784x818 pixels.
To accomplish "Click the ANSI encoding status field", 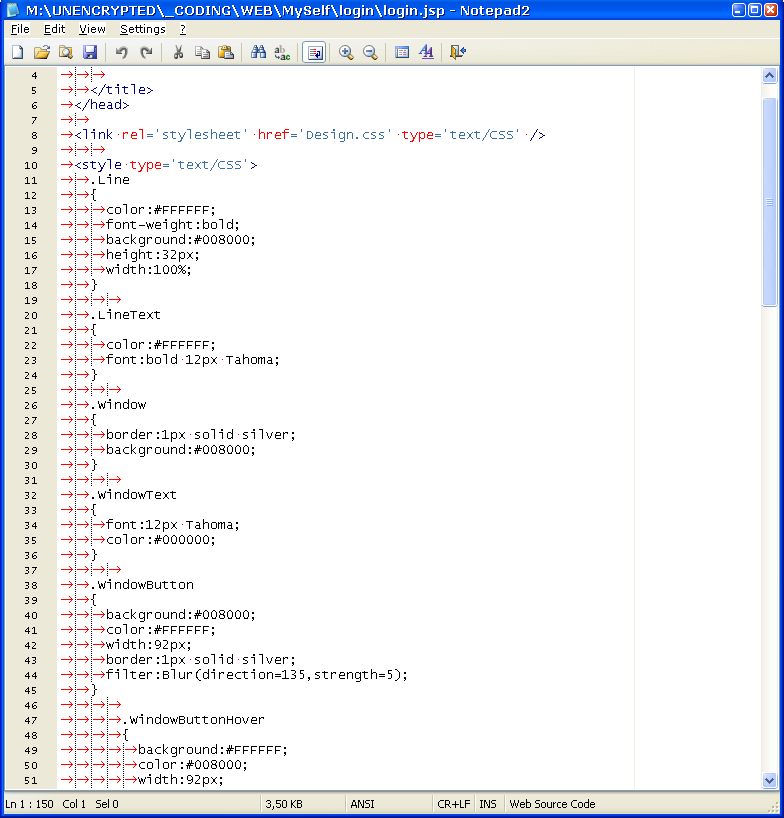I will pos(363,804).
